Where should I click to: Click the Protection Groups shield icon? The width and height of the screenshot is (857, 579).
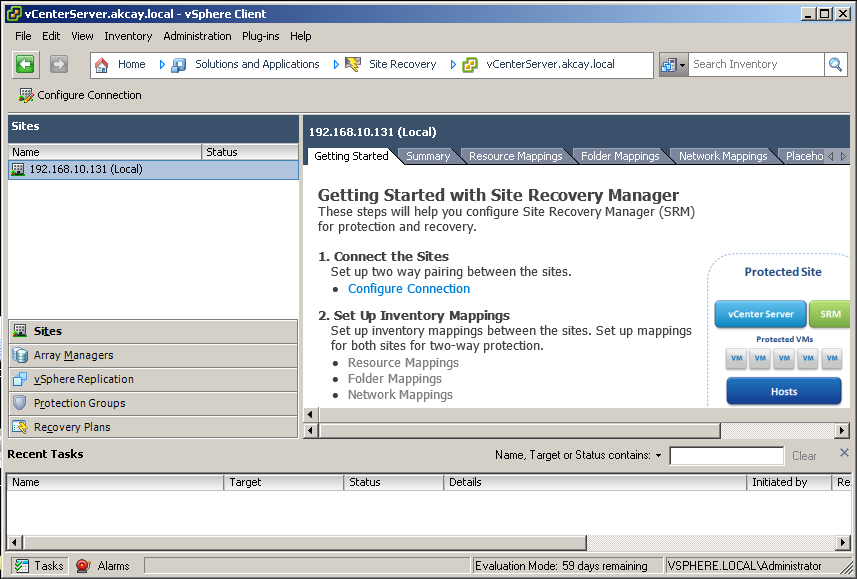coord(20,403)
